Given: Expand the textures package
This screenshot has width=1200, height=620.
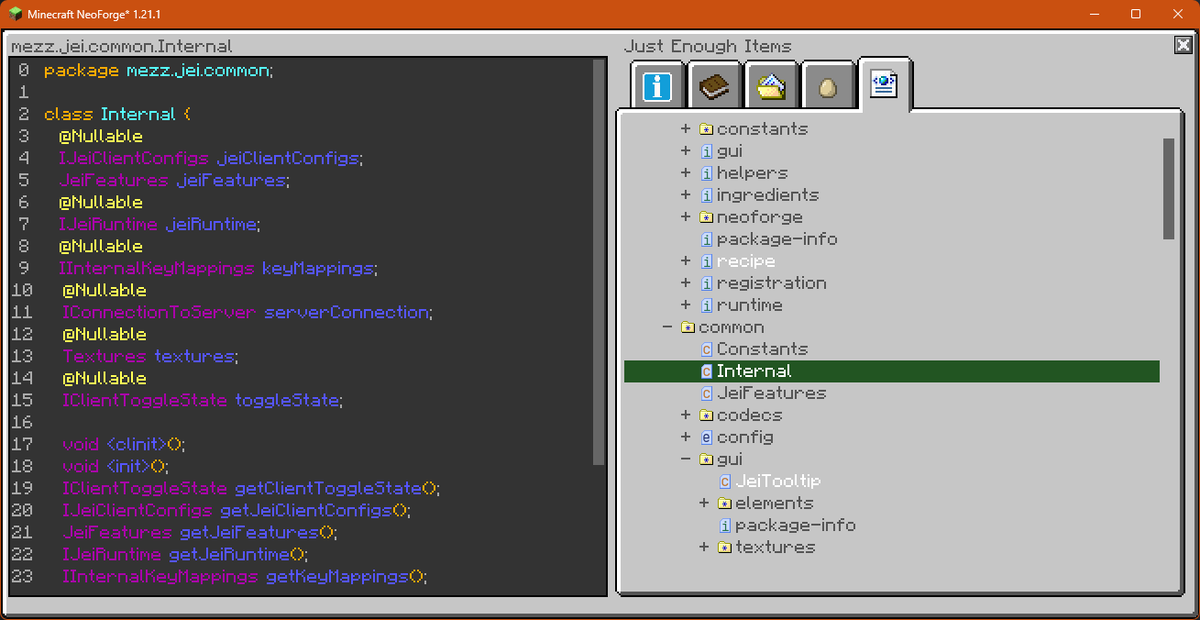Looking at the screenshot, I should pos(704,547).
